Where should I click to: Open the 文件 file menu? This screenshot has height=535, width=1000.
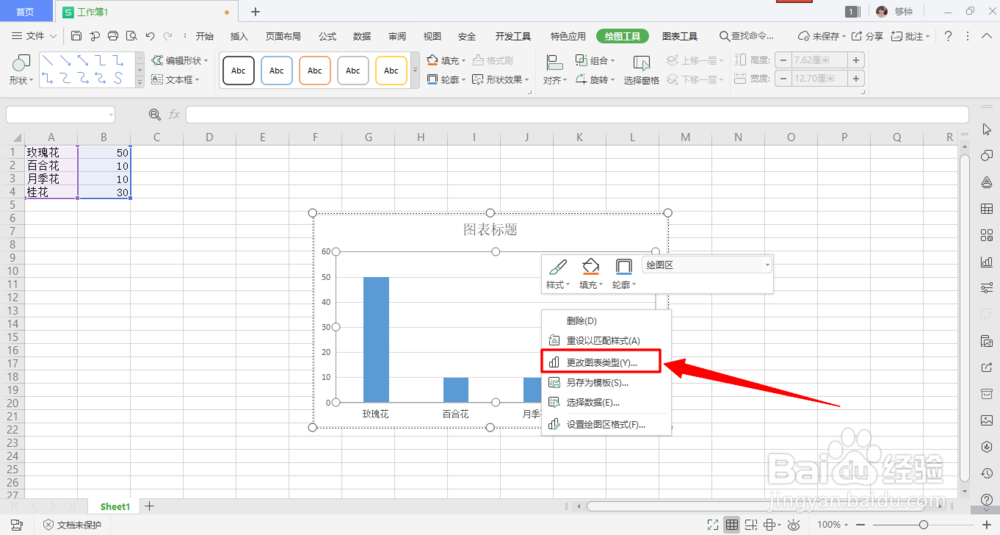[34, 36]
